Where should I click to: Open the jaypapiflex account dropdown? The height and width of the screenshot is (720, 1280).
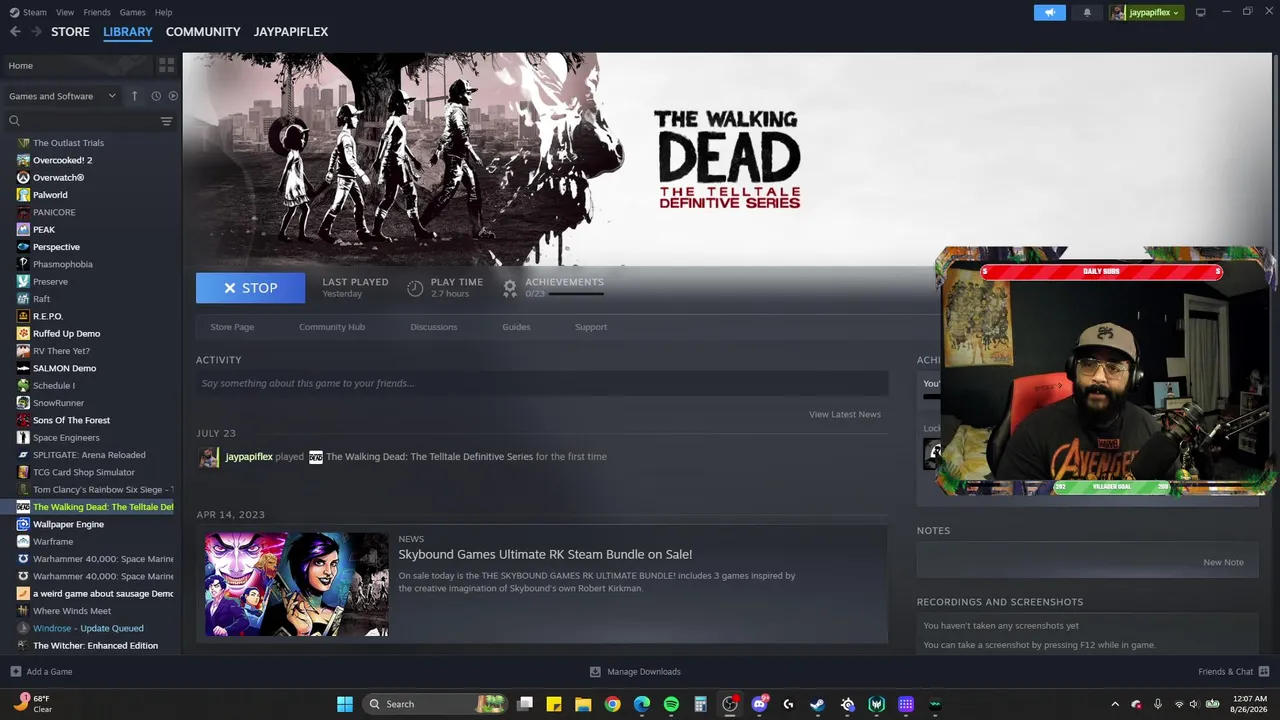(1146, 12)
